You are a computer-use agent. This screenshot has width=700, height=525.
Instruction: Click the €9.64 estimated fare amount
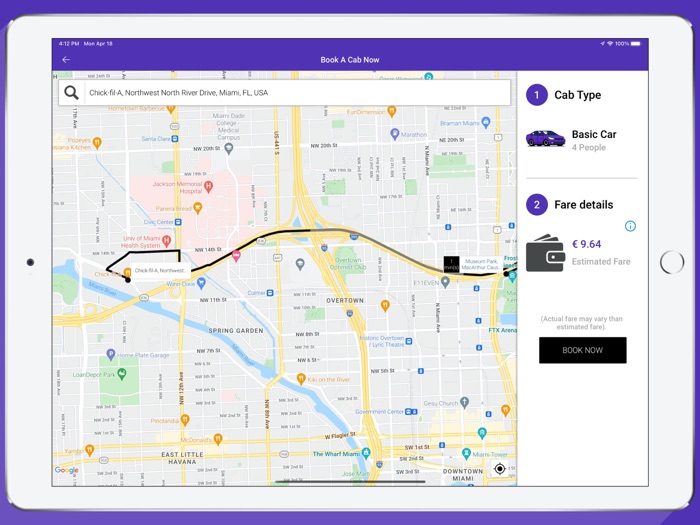click(x=587, y=244)
